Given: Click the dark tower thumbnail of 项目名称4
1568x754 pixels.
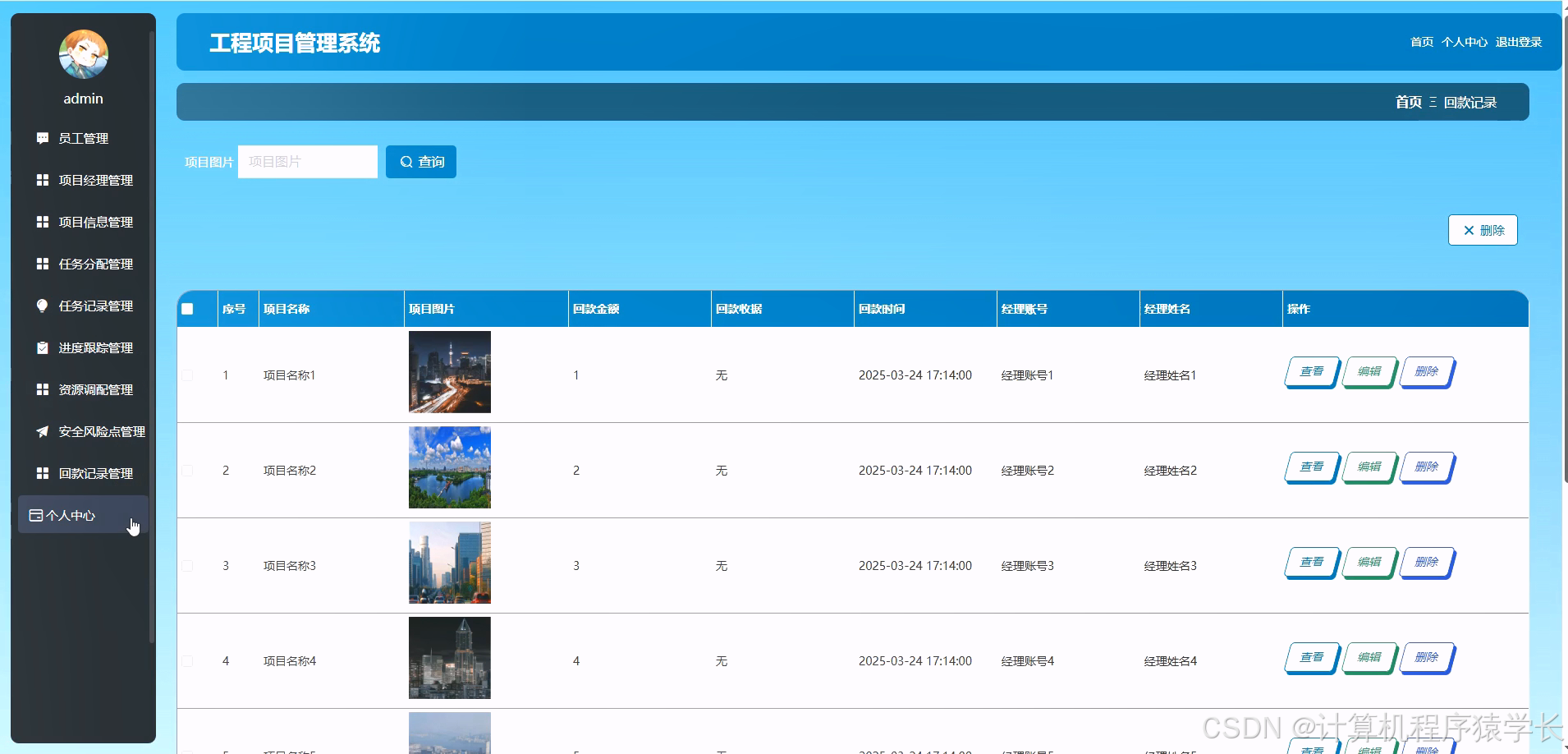Looking at the screenshot, I should [450, 658].
